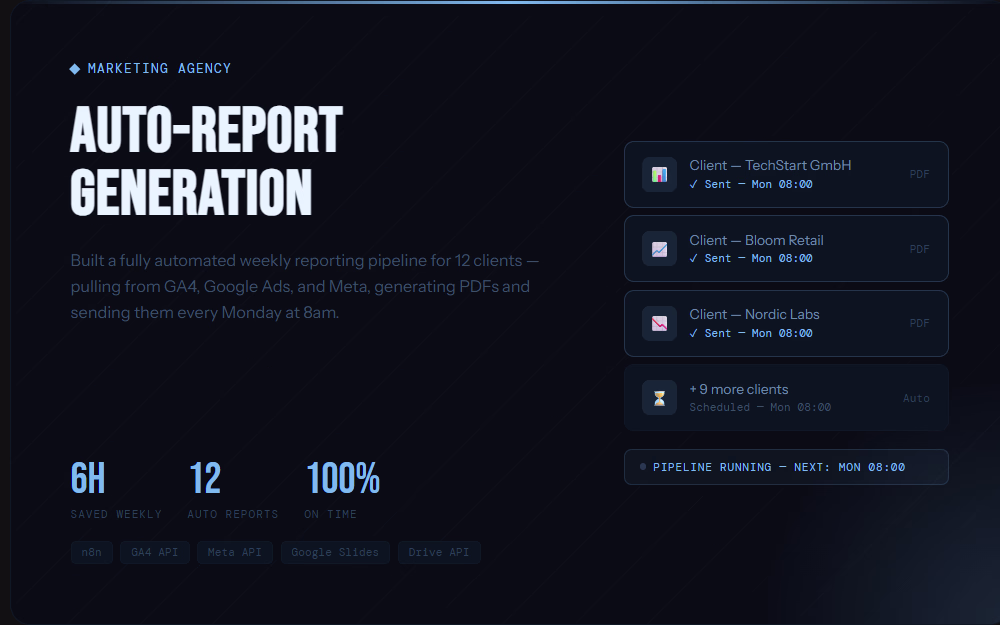Click the PDF label on Nordic Labs row
The height and width of the screenshot is (625, 1000).
pyautogui.click(x=919, y=323)
